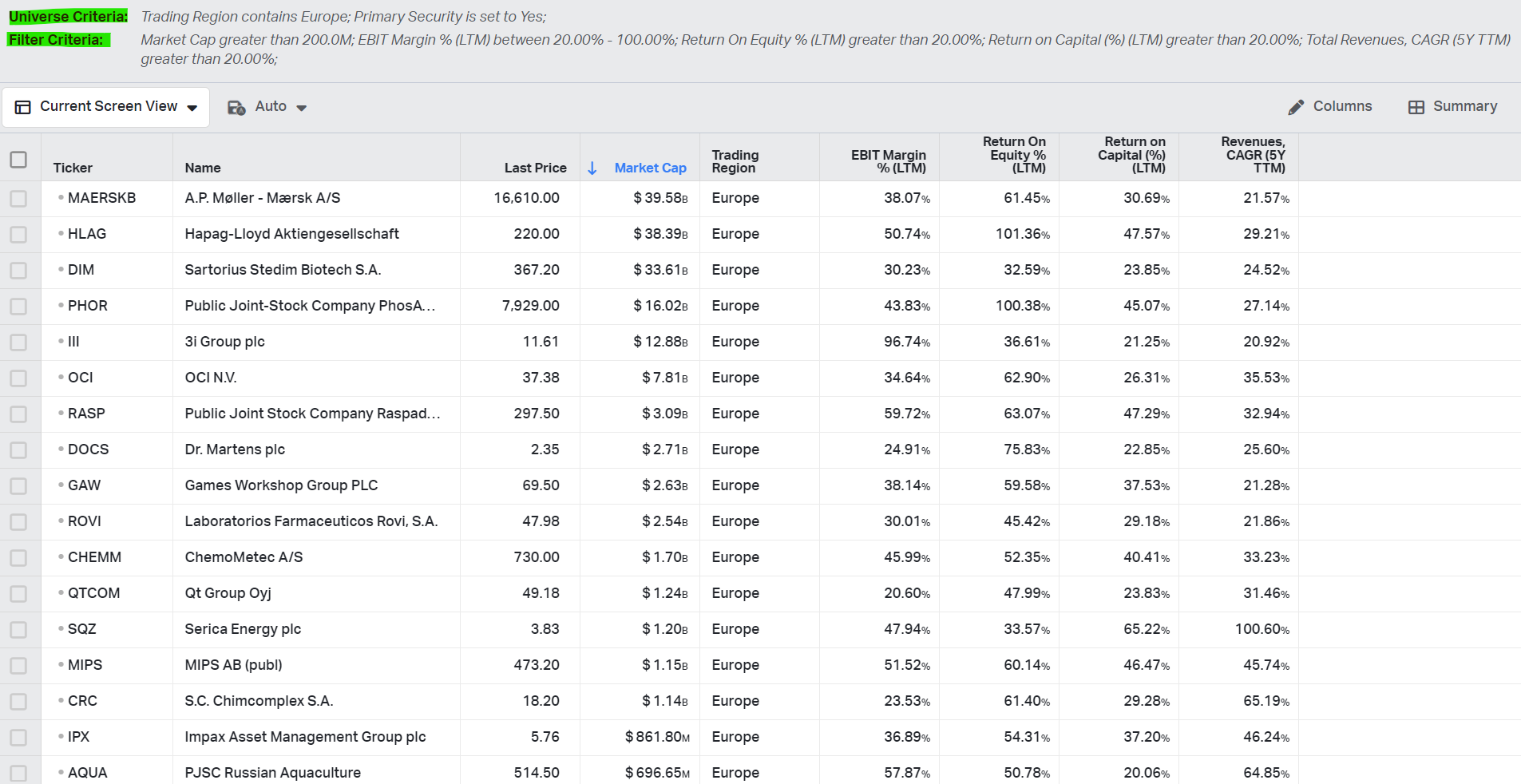Check the CHEMM row checkbox
Image resolution: width=1521 pixels, height=784 pixels.
18,558
